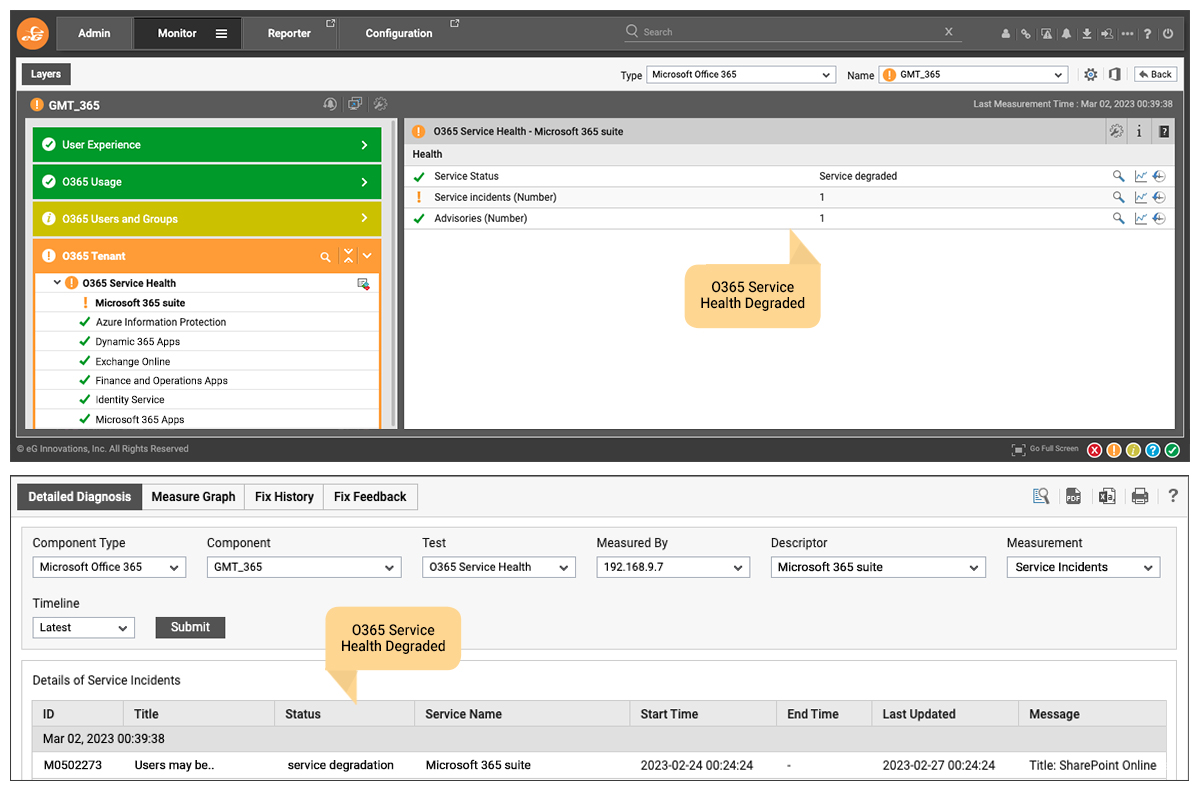Click the sign-in arrow user icon
1200x794 pixels.
tap(1107, 34)
